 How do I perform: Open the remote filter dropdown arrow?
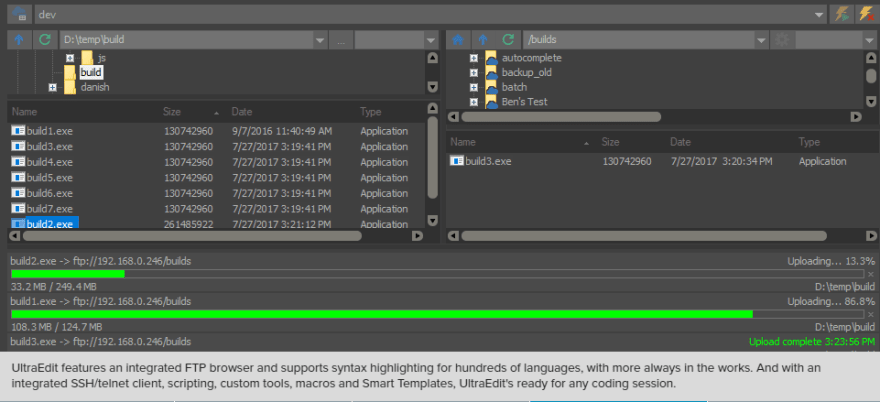(869, 40)
